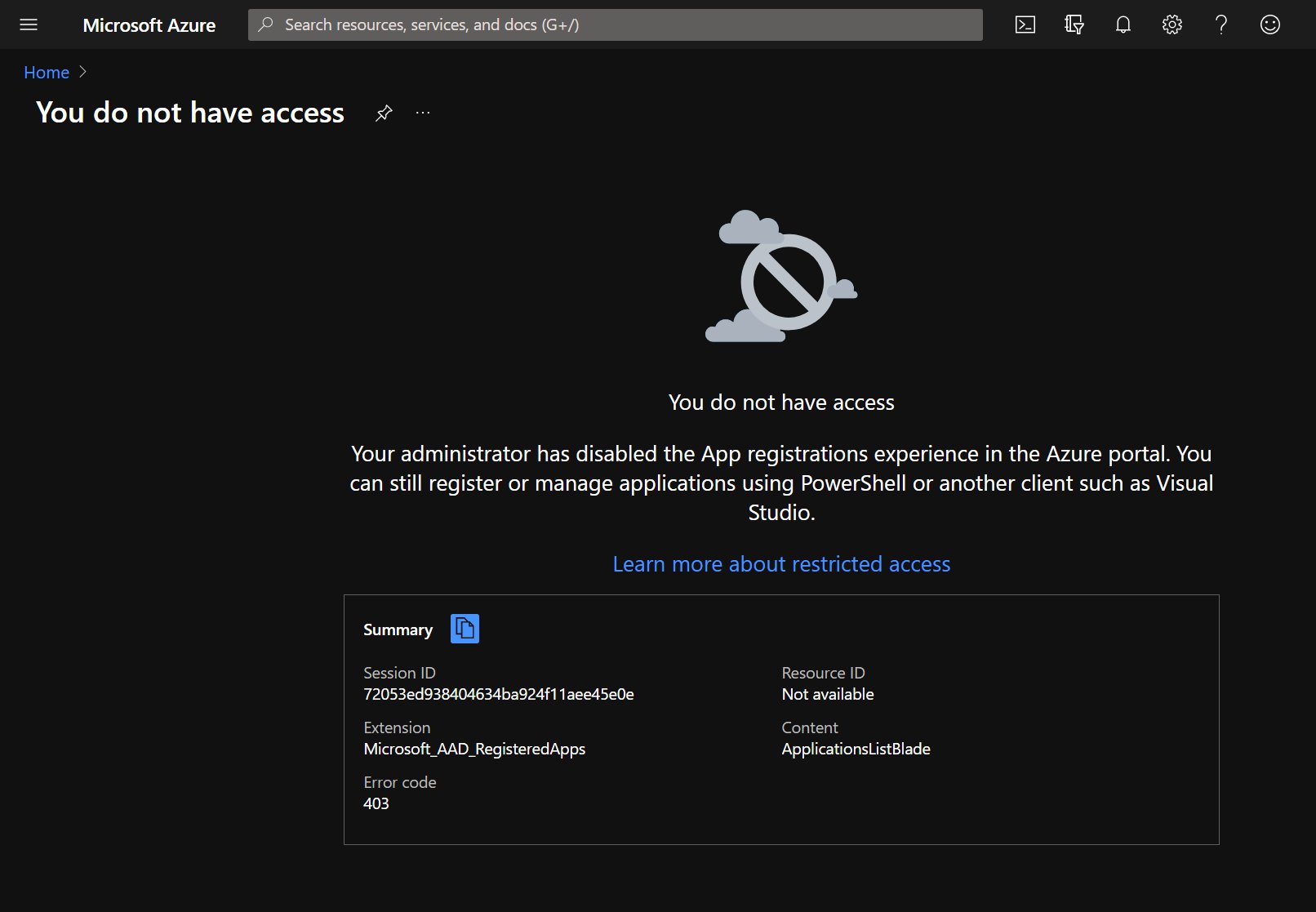The width and height of the screenshot is (1316, 912).
Task: Open portal settings gear
Action: [x=1172, y=24]
